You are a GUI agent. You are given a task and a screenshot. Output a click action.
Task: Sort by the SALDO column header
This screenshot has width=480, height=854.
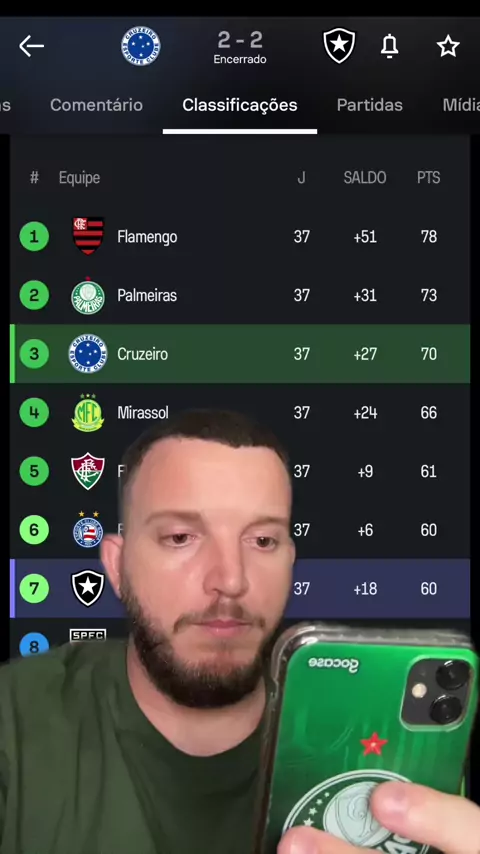[365, 178]
